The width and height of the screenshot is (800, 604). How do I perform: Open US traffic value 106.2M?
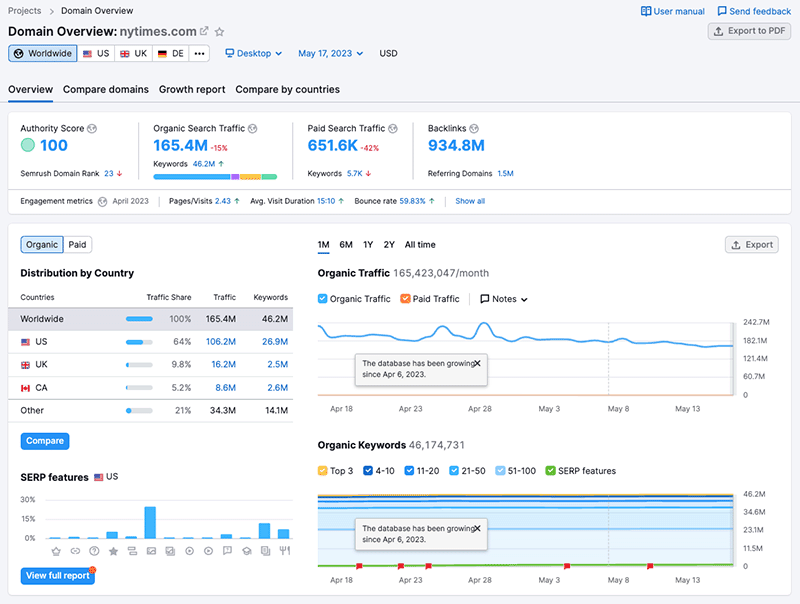[x=221, y=342]
